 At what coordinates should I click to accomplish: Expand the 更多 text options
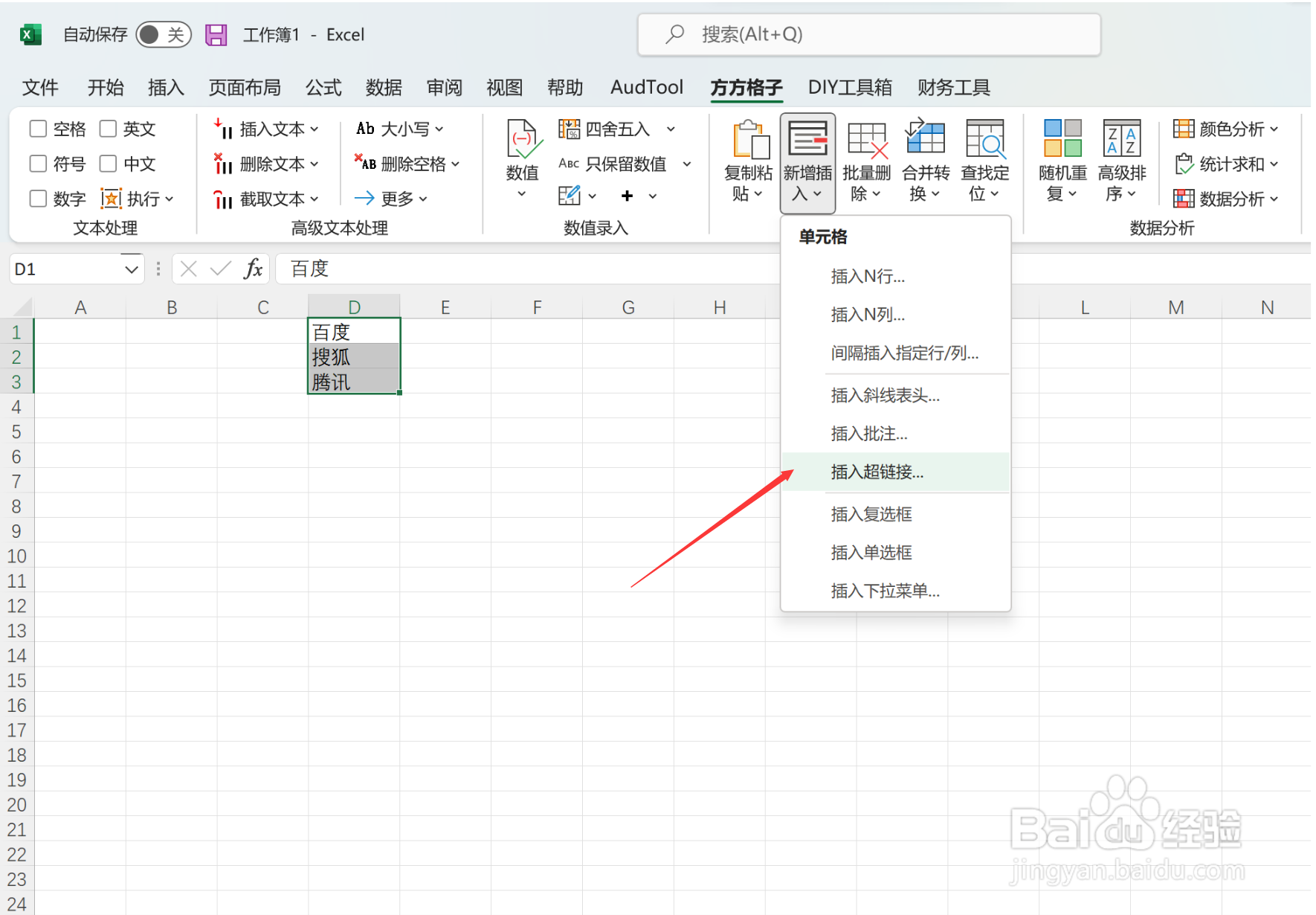[391, 199]
